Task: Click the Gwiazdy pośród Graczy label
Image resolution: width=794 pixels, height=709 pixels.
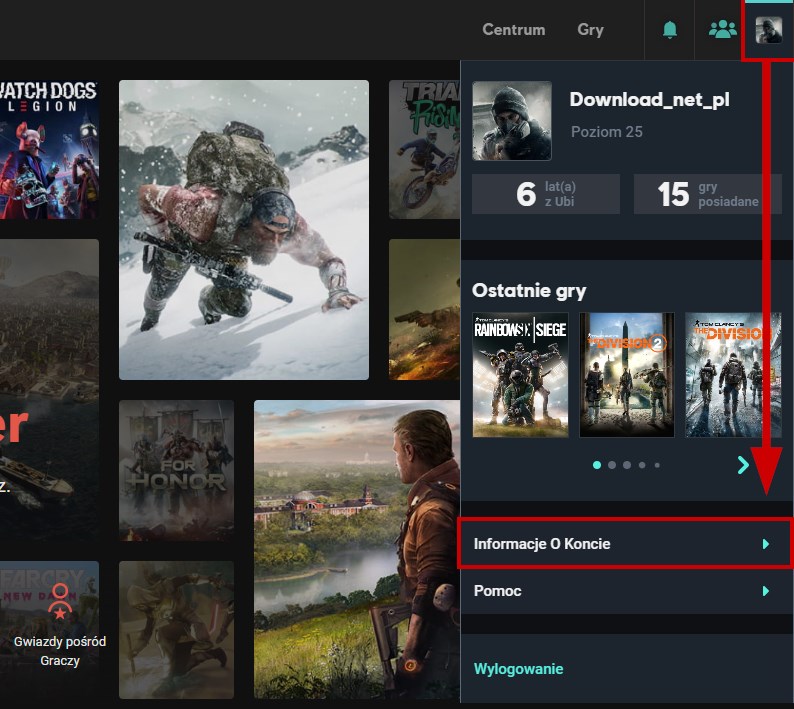Action: coord(60,651)
